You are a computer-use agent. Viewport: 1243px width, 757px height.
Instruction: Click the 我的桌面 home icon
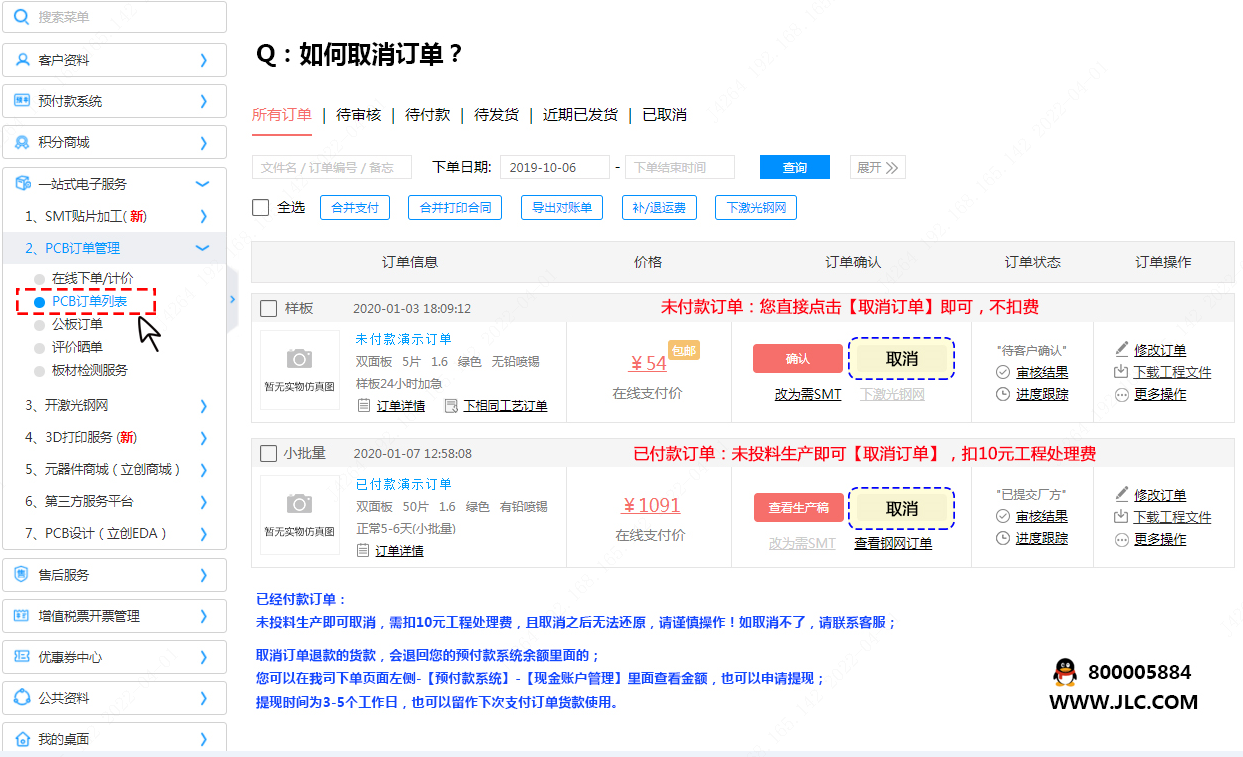coord(22,739)
